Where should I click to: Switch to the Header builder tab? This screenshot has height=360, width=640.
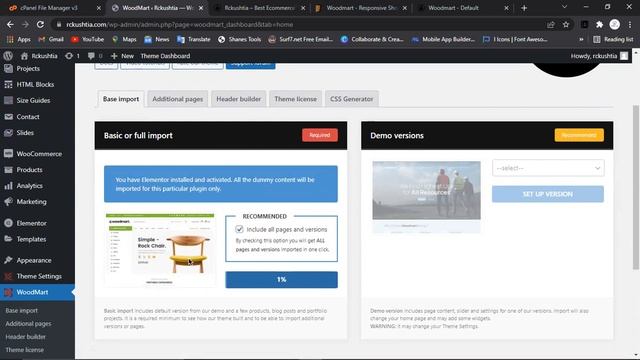[238, 99]
